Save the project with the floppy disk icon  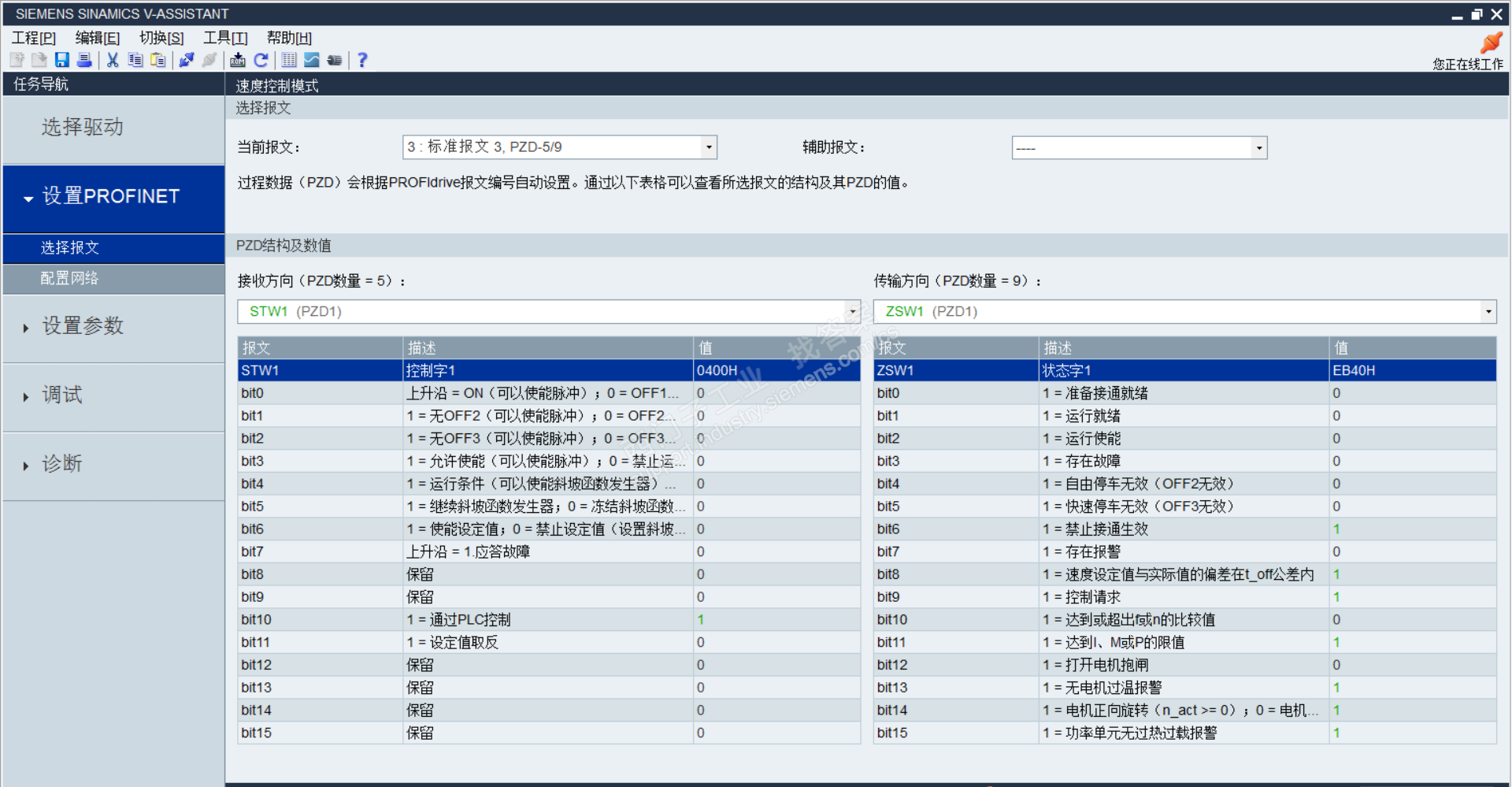pyautogui.click(x=62, y=60)
